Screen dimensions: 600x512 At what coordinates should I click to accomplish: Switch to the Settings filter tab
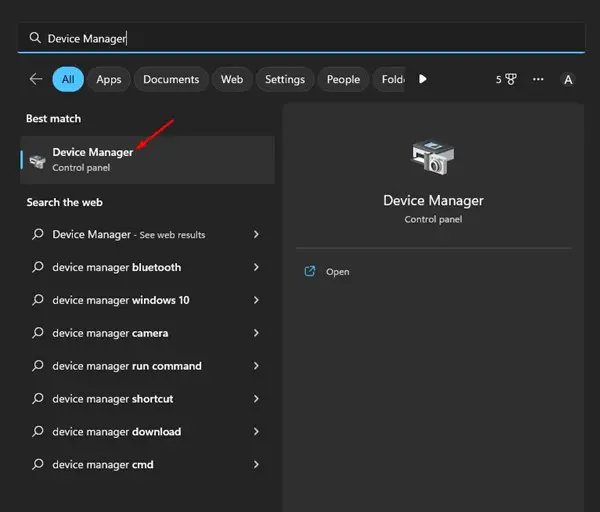coord(285,79)
